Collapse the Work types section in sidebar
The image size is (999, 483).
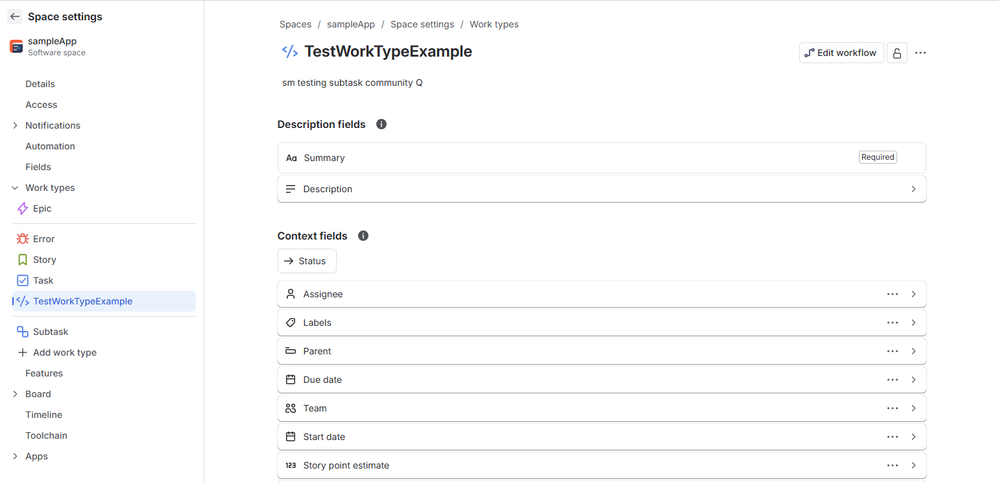15,188
